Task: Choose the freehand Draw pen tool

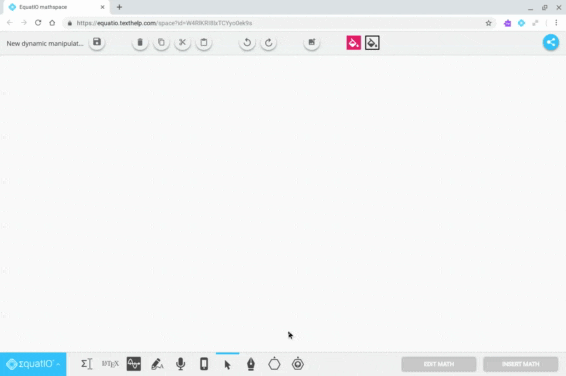Action: pyautogui.click(x=251, y=364)
